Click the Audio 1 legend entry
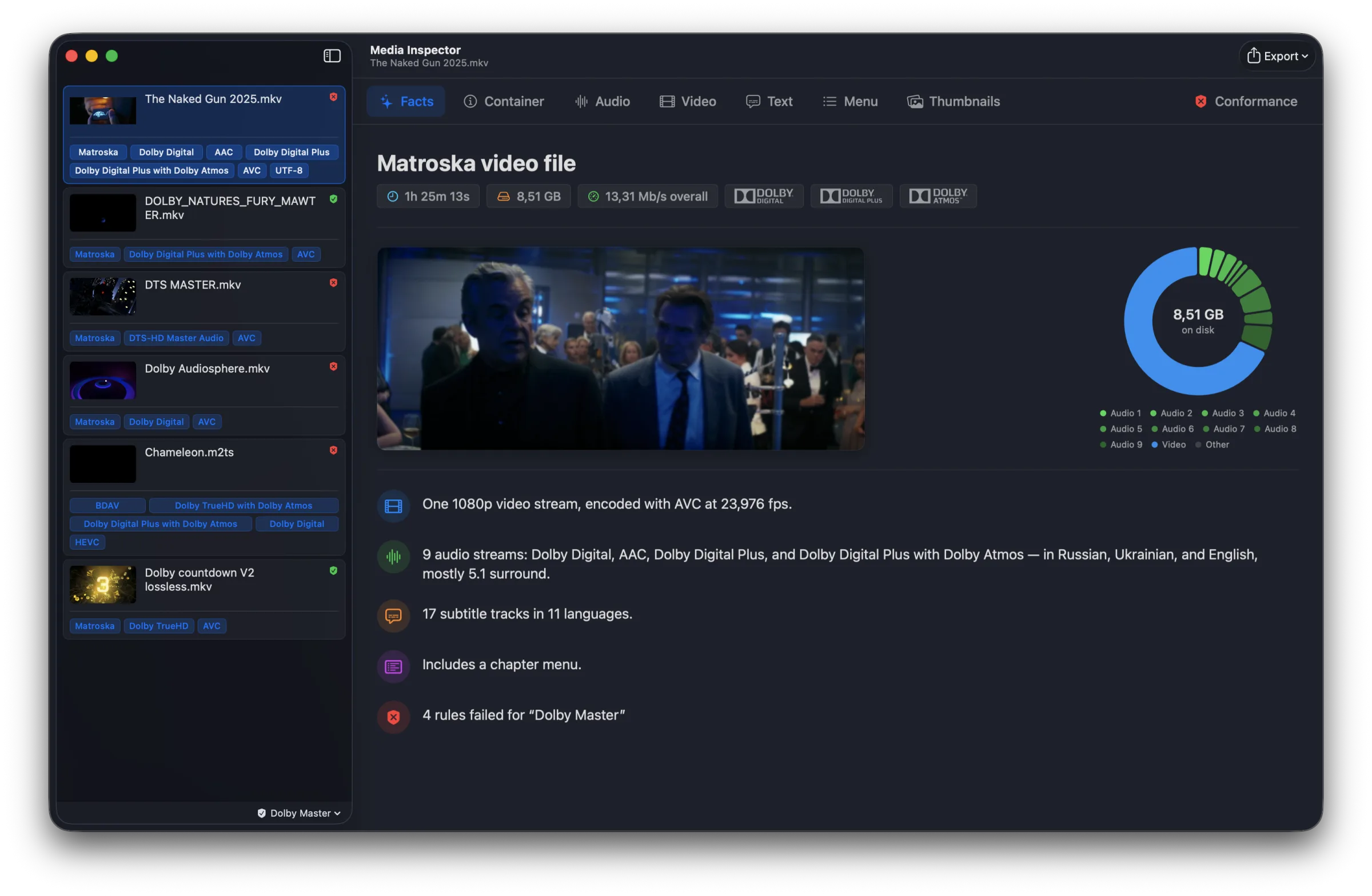The height and width of the screenshot is (896, 1372). [1119, 413]
